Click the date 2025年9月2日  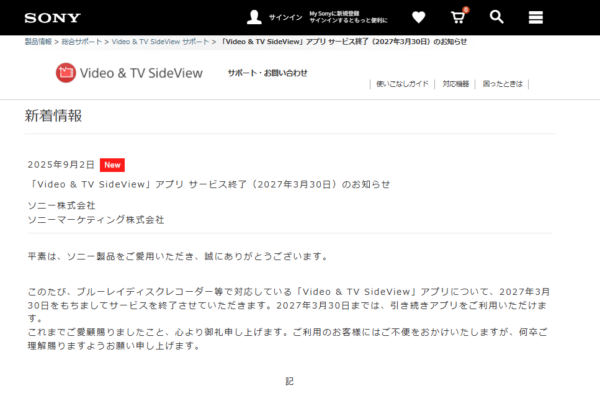(61, 165)
